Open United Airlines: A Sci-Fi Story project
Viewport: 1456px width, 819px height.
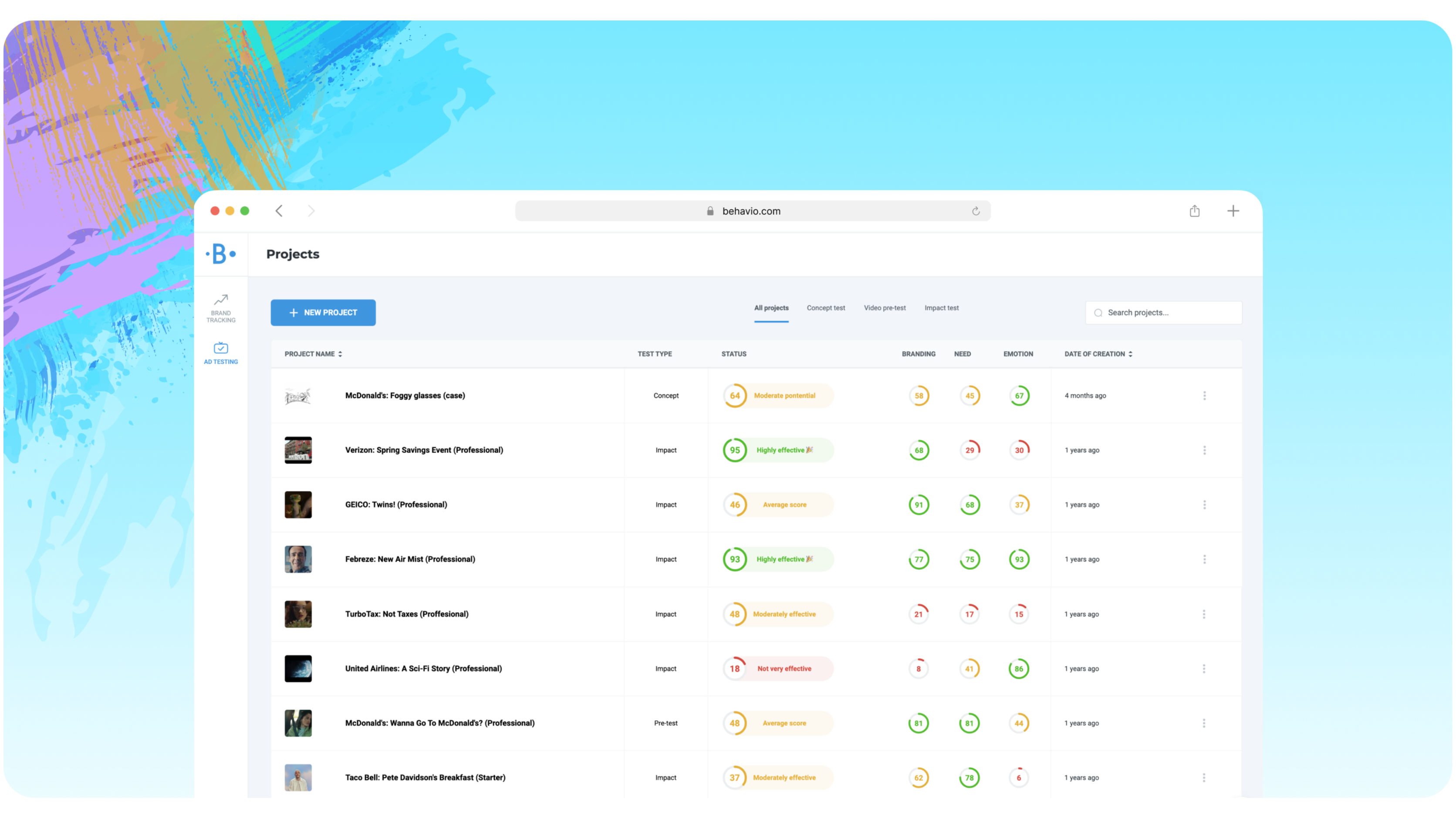tap(423, 669)
